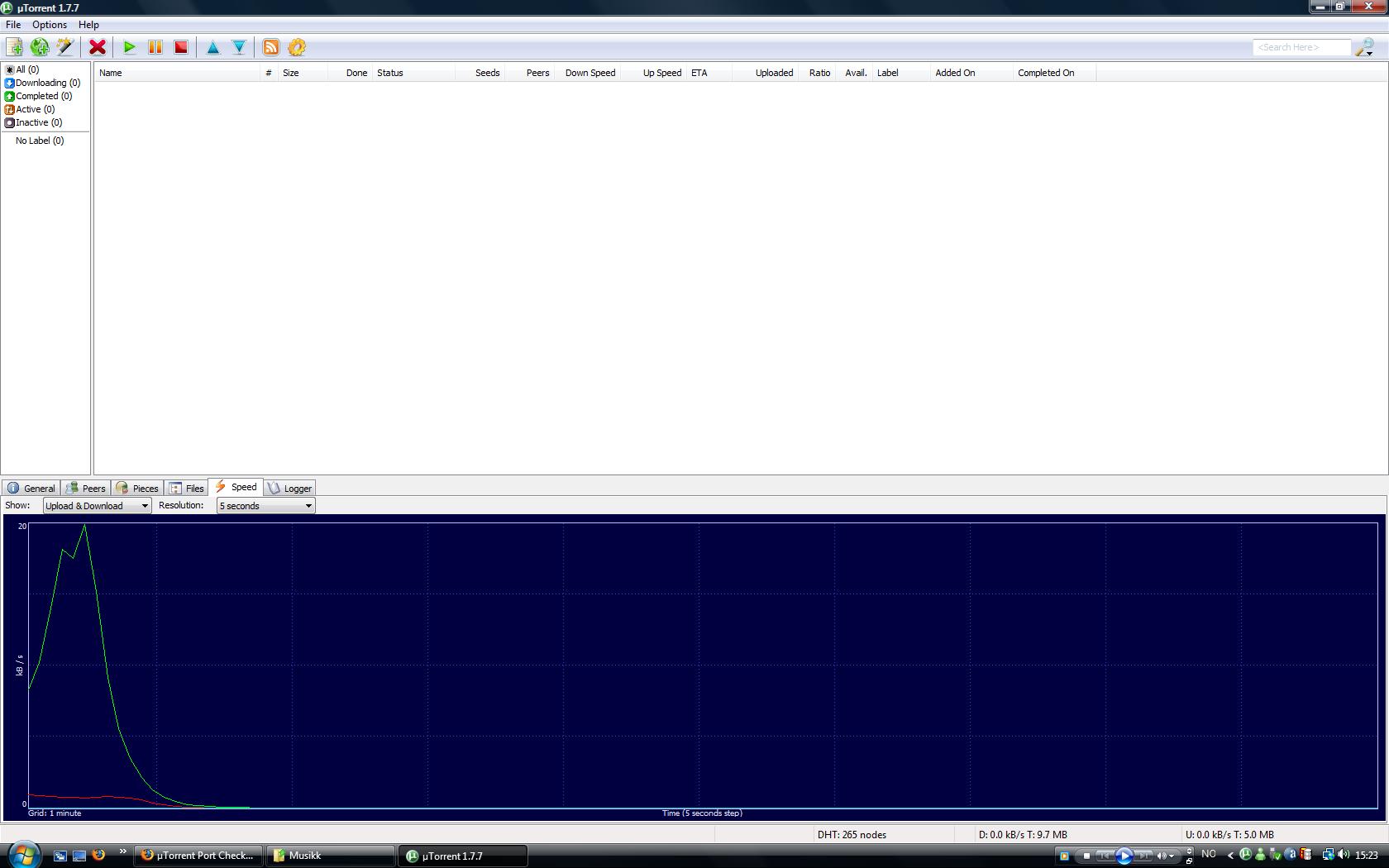This screenshot has width=1389, height=868.
Task: Click the DHT: 265 nodes status
Action: (852, 835)
